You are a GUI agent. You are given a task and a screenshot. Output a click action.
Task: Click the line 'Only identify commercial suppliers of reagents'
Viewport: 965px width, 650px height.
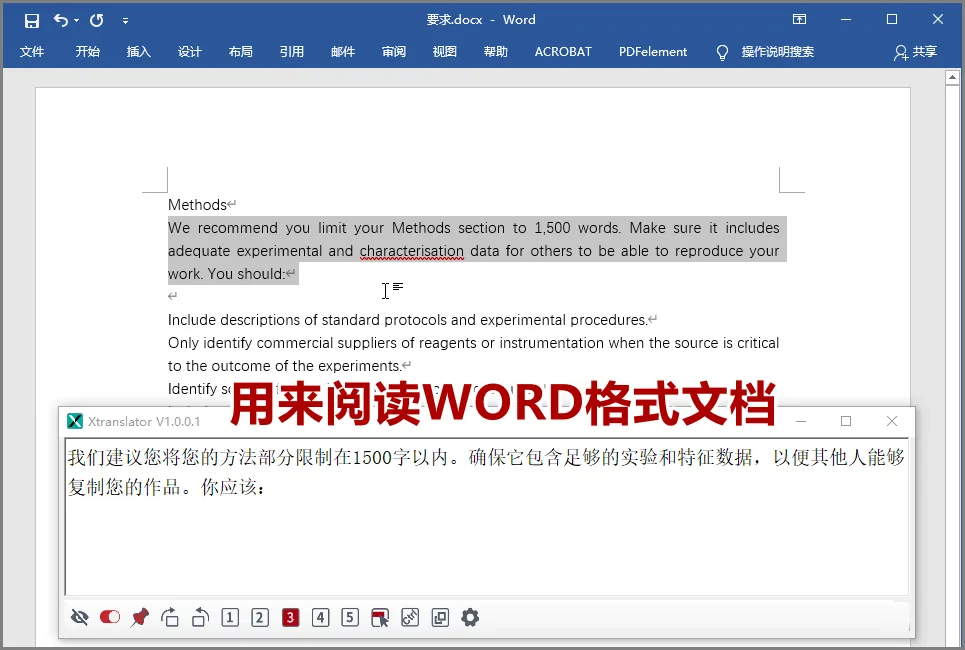(x=473, y=343)
